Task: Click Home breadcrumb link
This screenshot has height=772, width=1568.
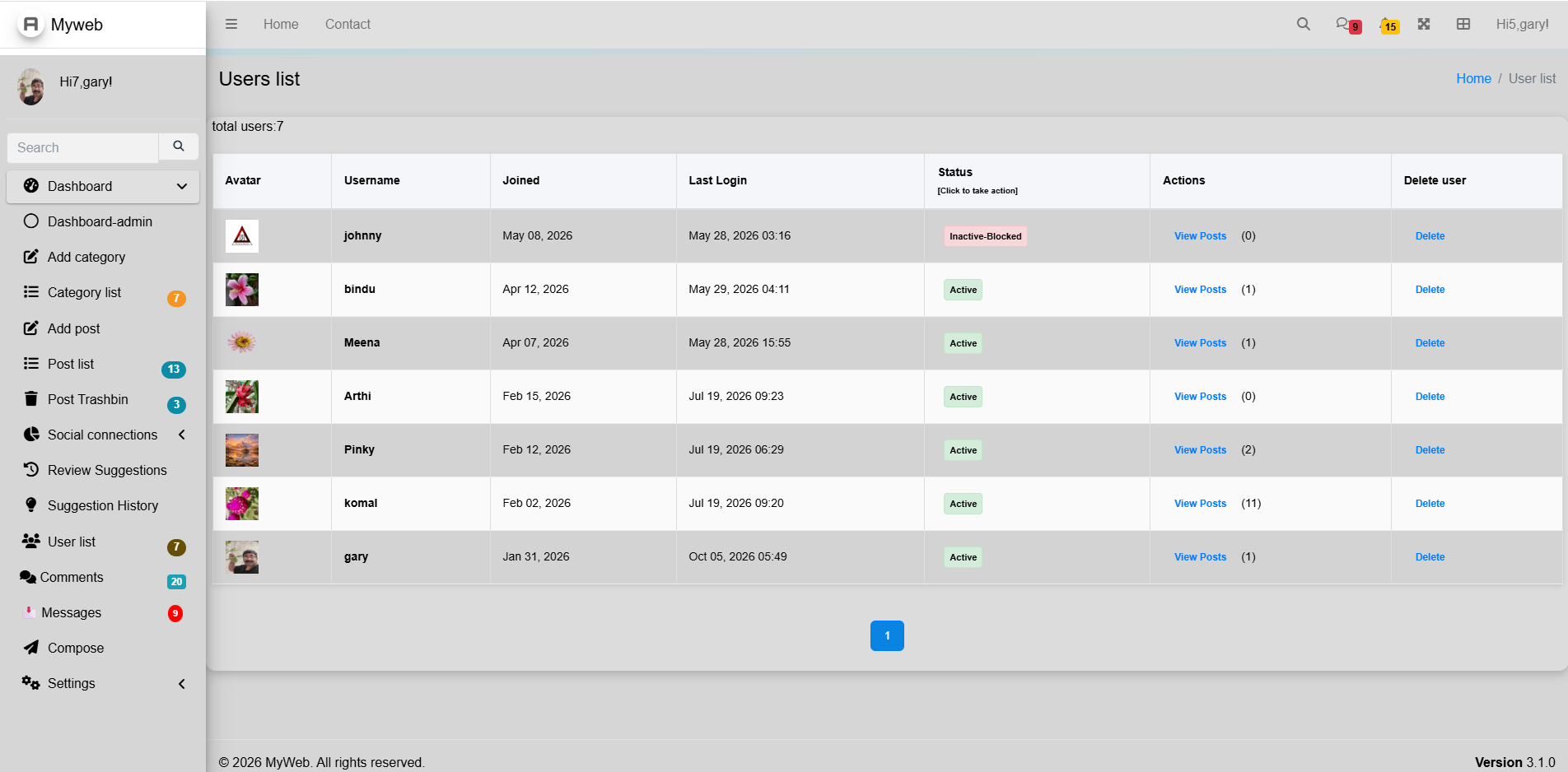Action: 1473,78
